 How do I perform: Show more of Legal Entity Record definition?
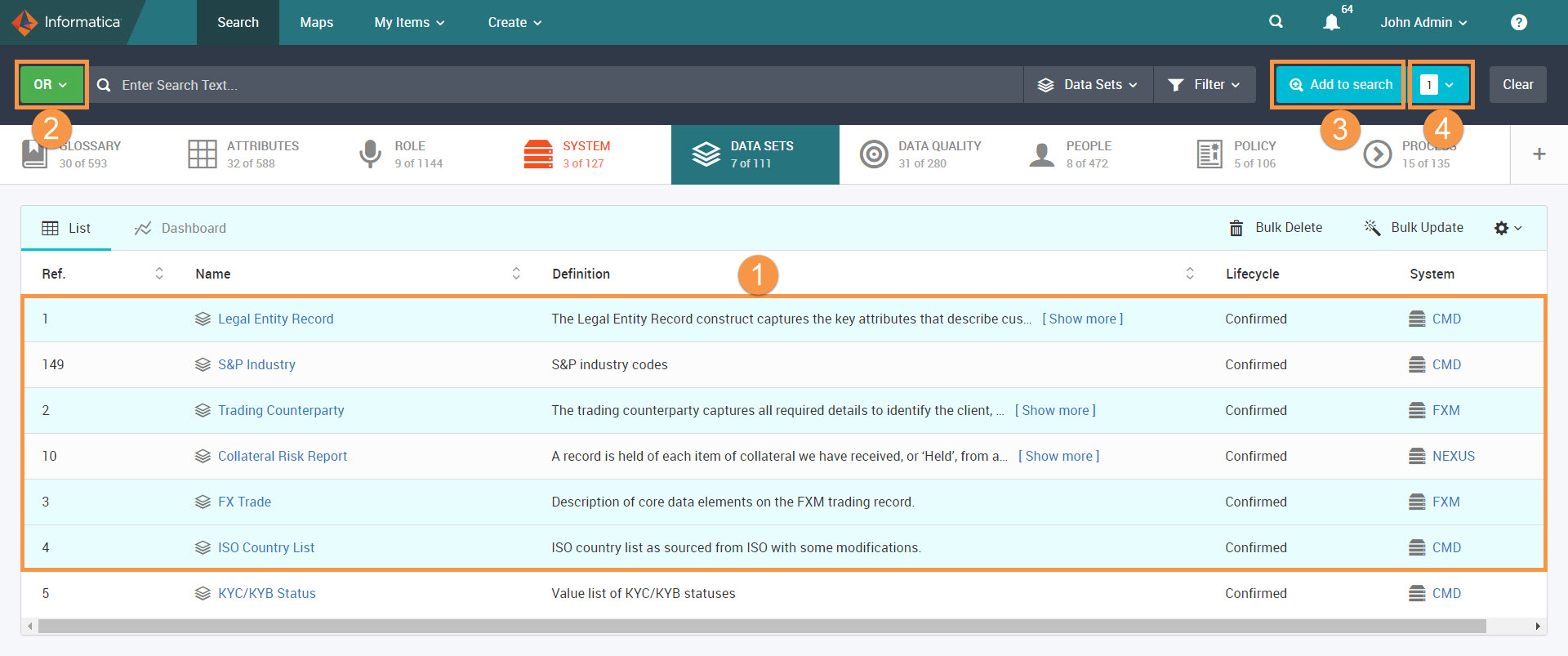point(1082,319)
